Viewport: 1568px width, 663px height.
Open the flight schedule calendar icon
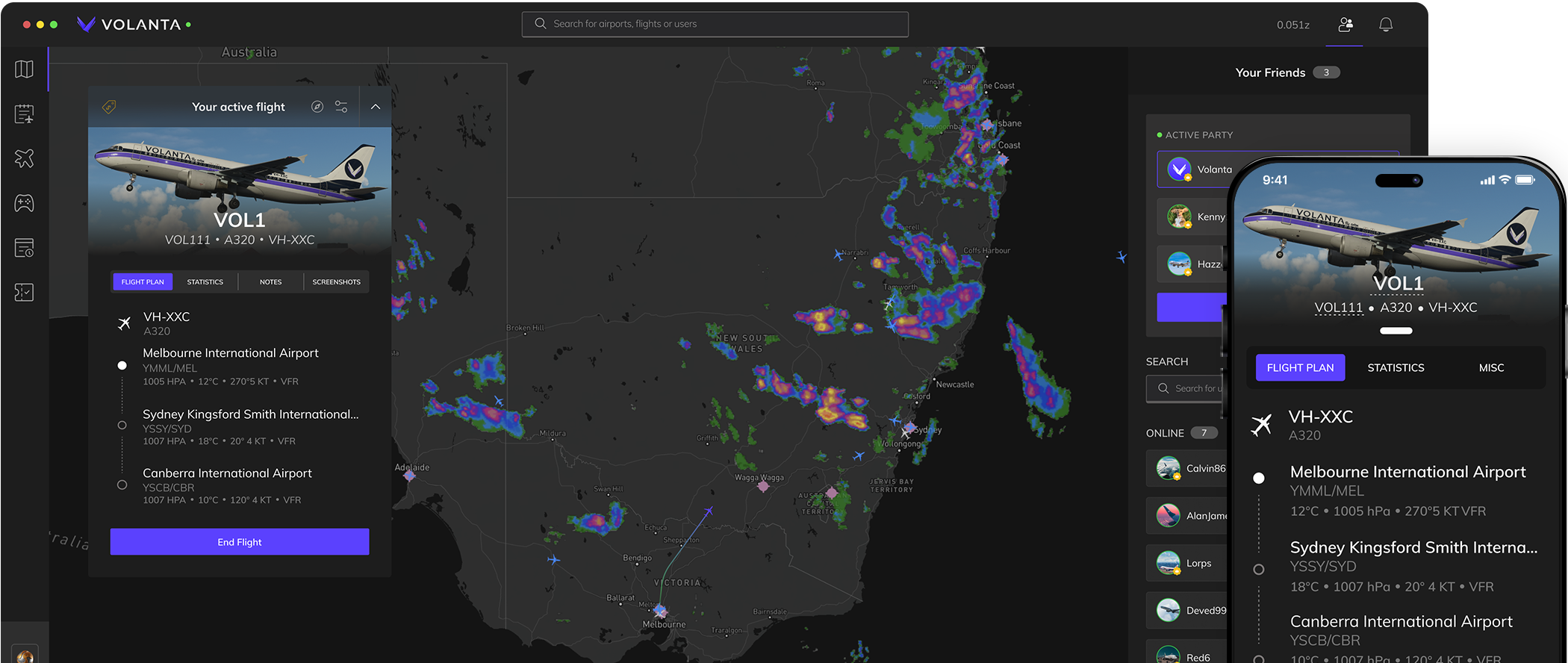[24, 114]
